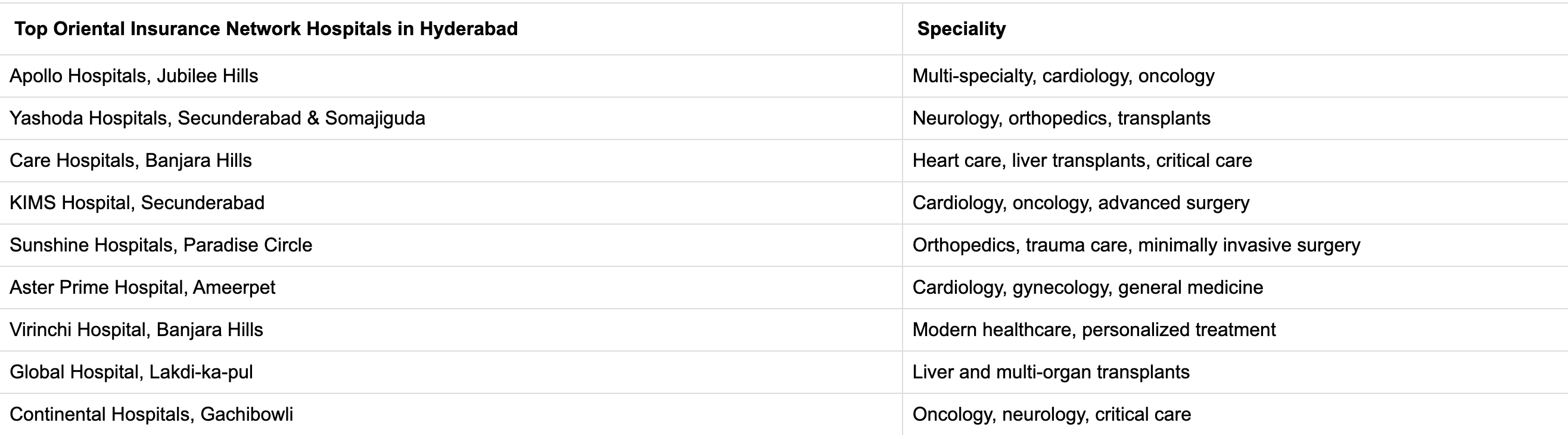The height and width of the screenshot is (435, 1568).
Task: Select Liver and multi-organ transplants cell
Action: coord(1051,372)
